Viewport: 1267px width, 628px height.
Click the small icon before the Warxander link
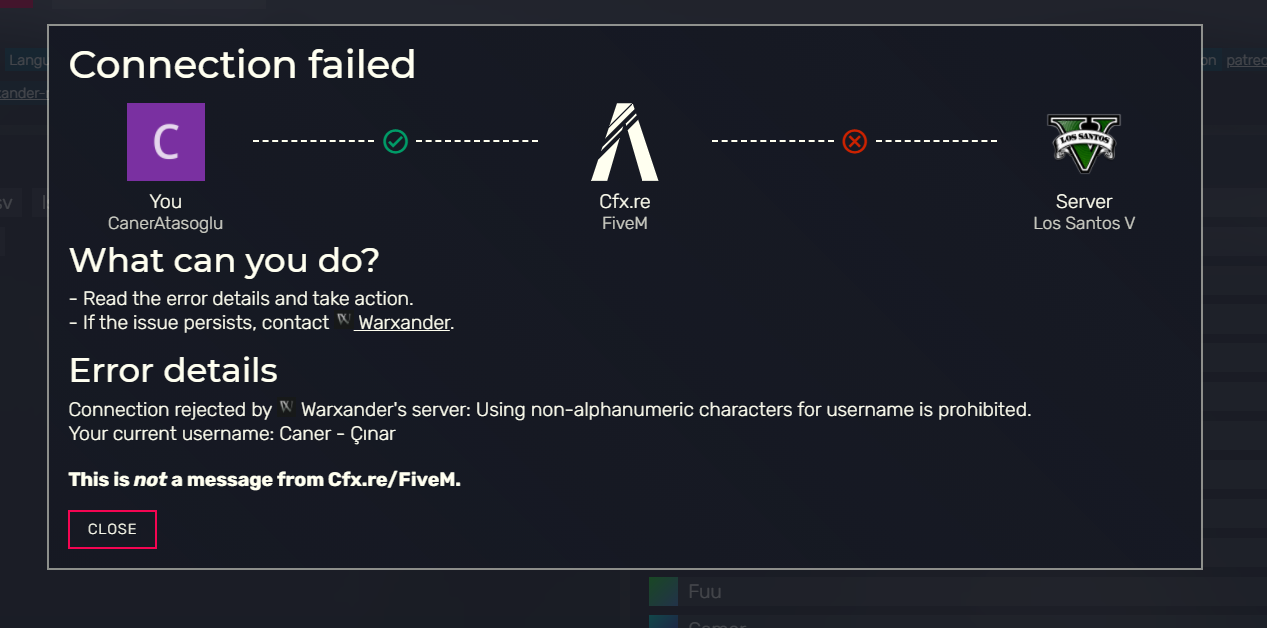[344, 322]
